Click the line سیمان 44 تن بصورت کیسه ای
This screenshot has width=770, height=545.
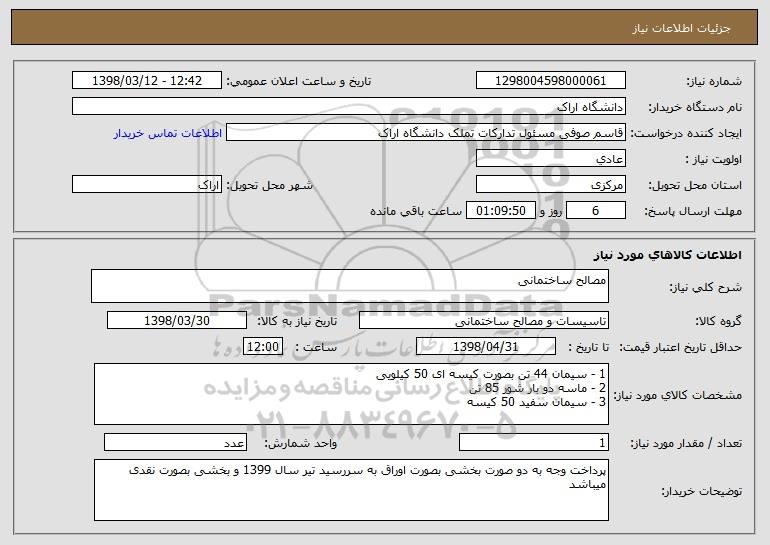(491, 374)
